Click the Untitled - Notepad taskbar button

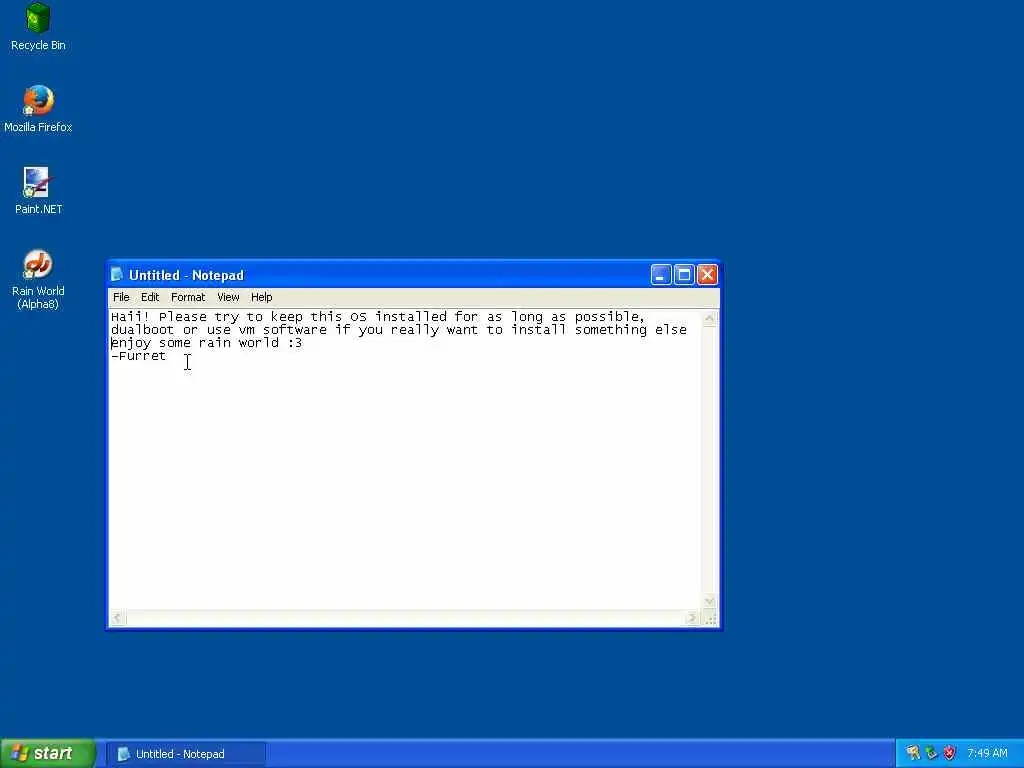coord(186,754)
